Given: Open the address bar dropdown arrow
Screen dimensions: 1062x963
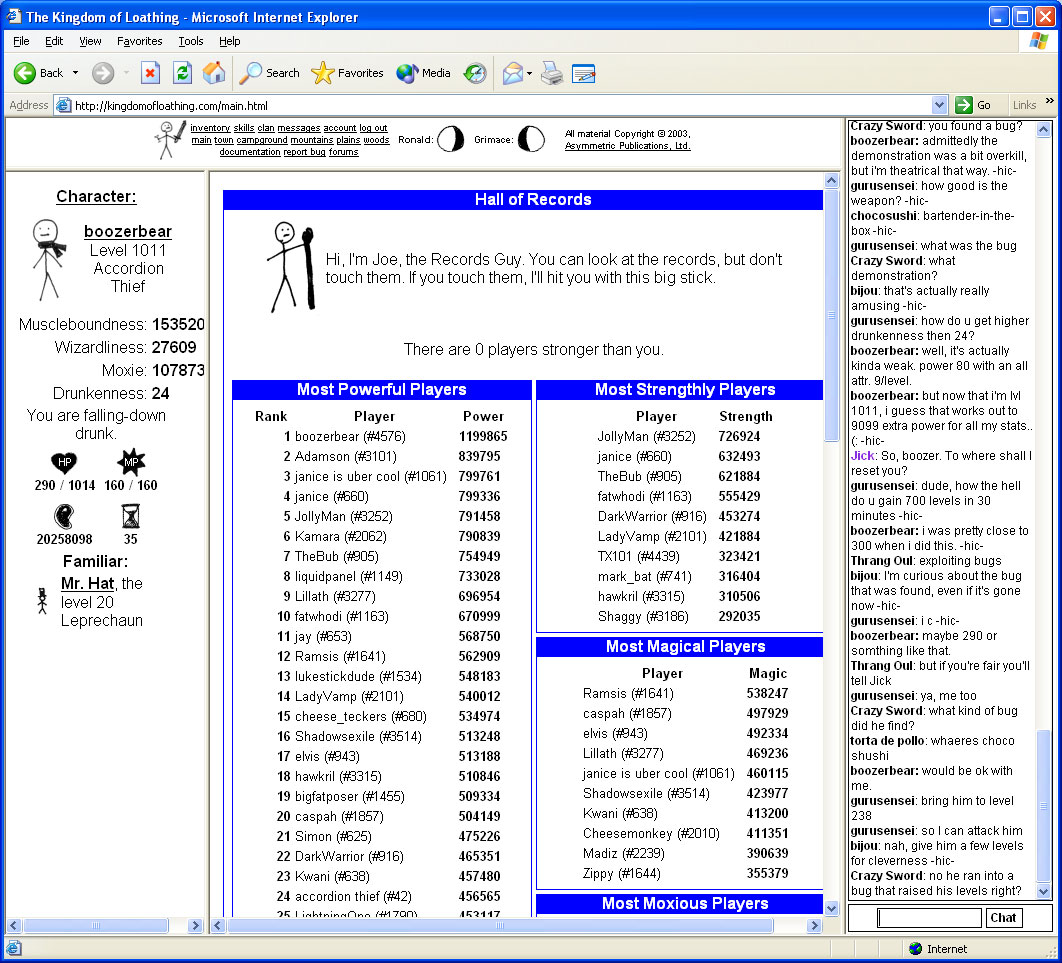Looking at the screenshot, I should click(x=939, y=105).
